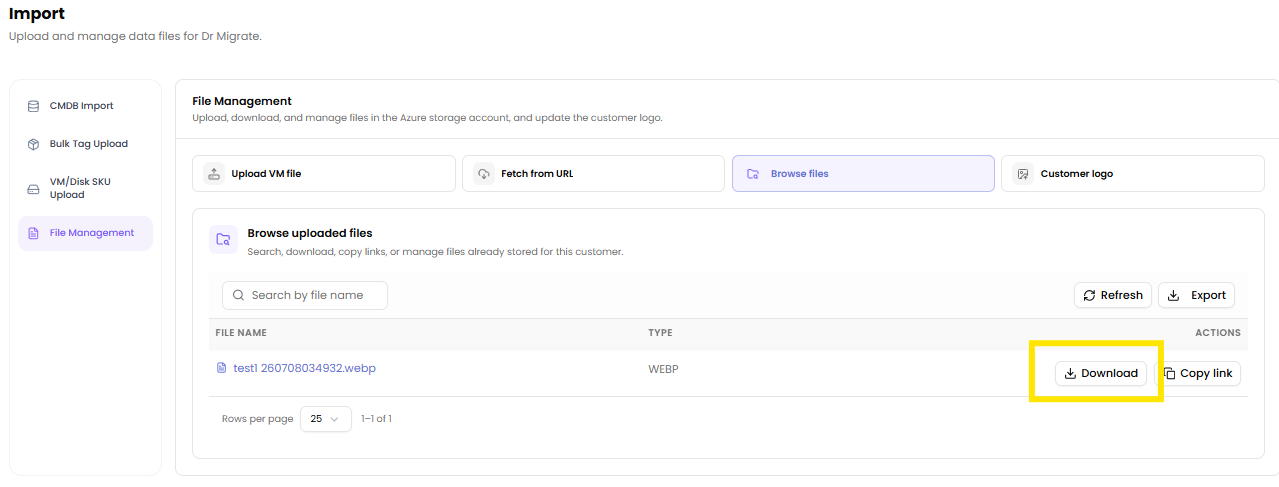Image resolution: width=1279 pixels, height=487 pixels.
Task: Click the folder-search icon beside Browse uploaded files
Action: click(224, 240)
